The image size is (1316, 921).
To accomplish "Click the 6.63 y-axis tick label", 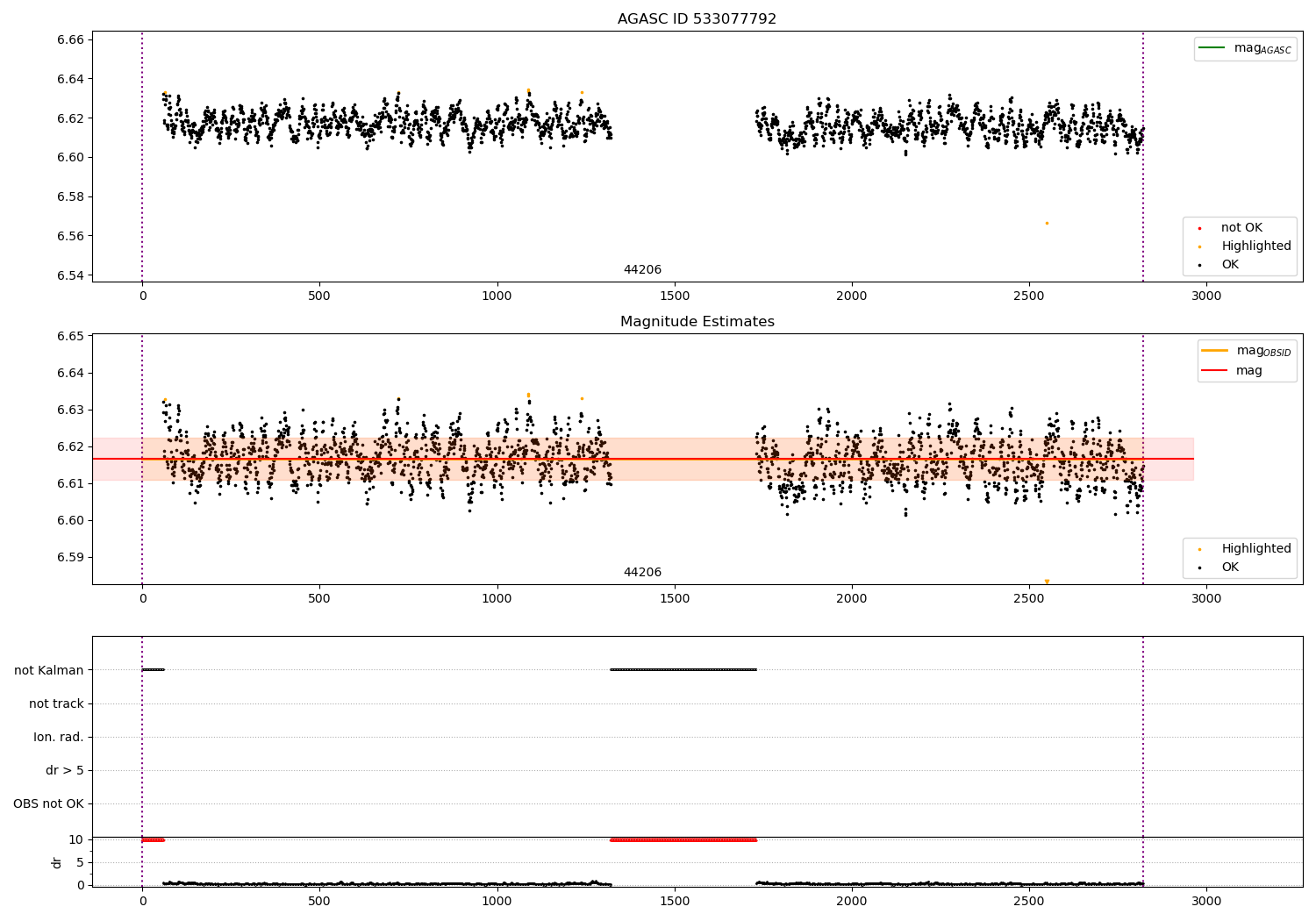I will click(x=71, y=411).
